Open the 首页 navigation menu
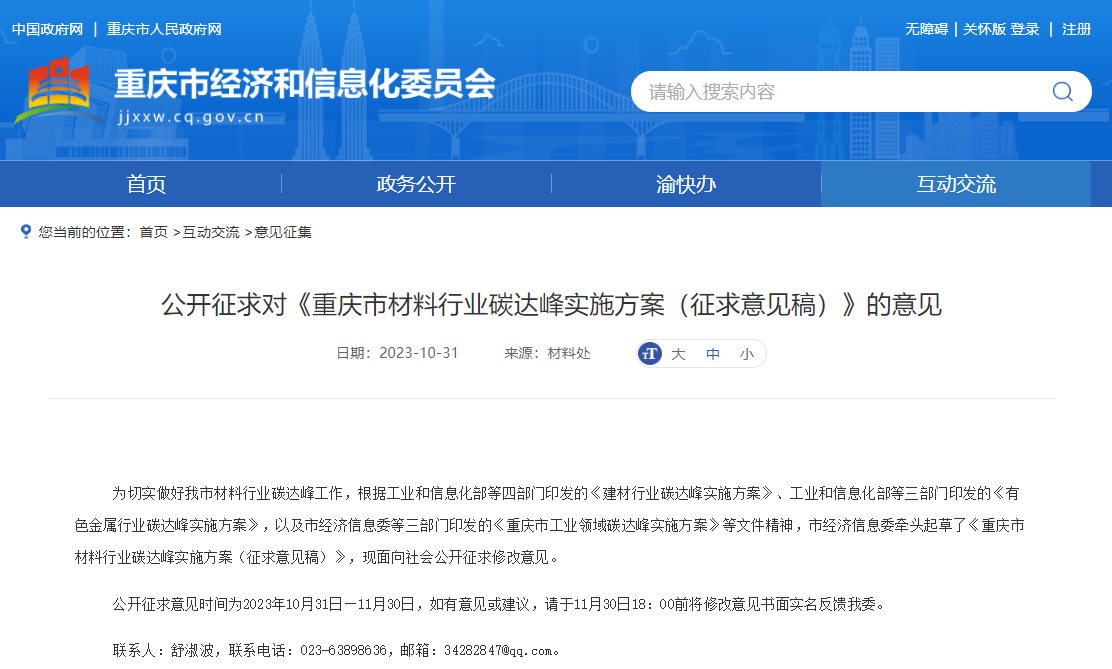1112x669 pixels. pos(147,184)
